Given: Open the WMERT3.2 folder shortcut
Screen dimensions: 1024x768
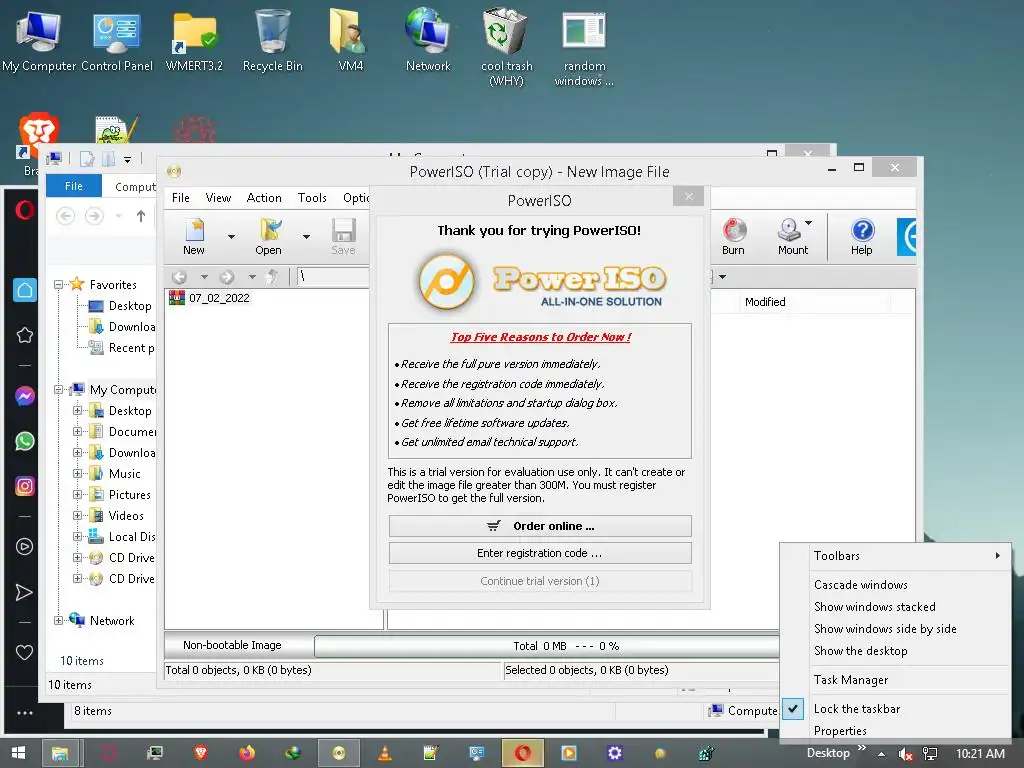Looking at the screenshot, I should [x=194, y=40].
